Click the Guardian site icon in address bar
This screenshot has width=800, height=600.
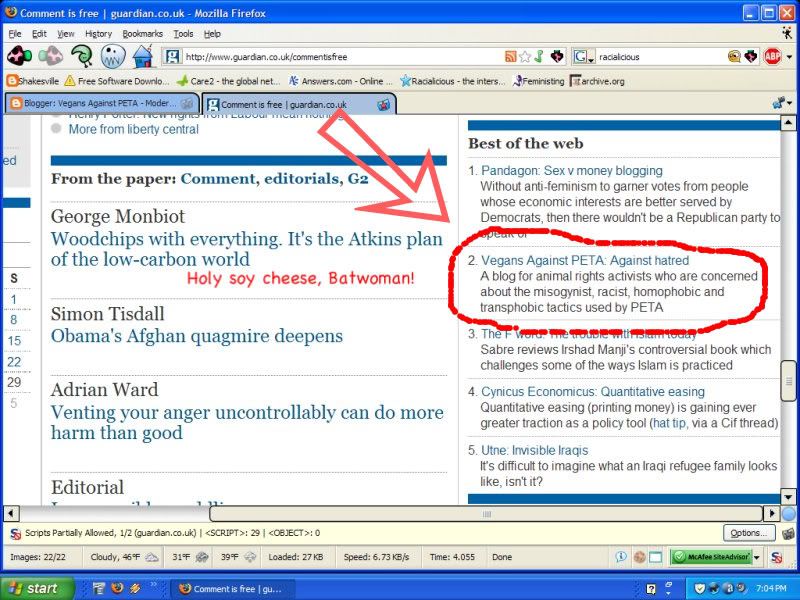click(x=172, y=56)
